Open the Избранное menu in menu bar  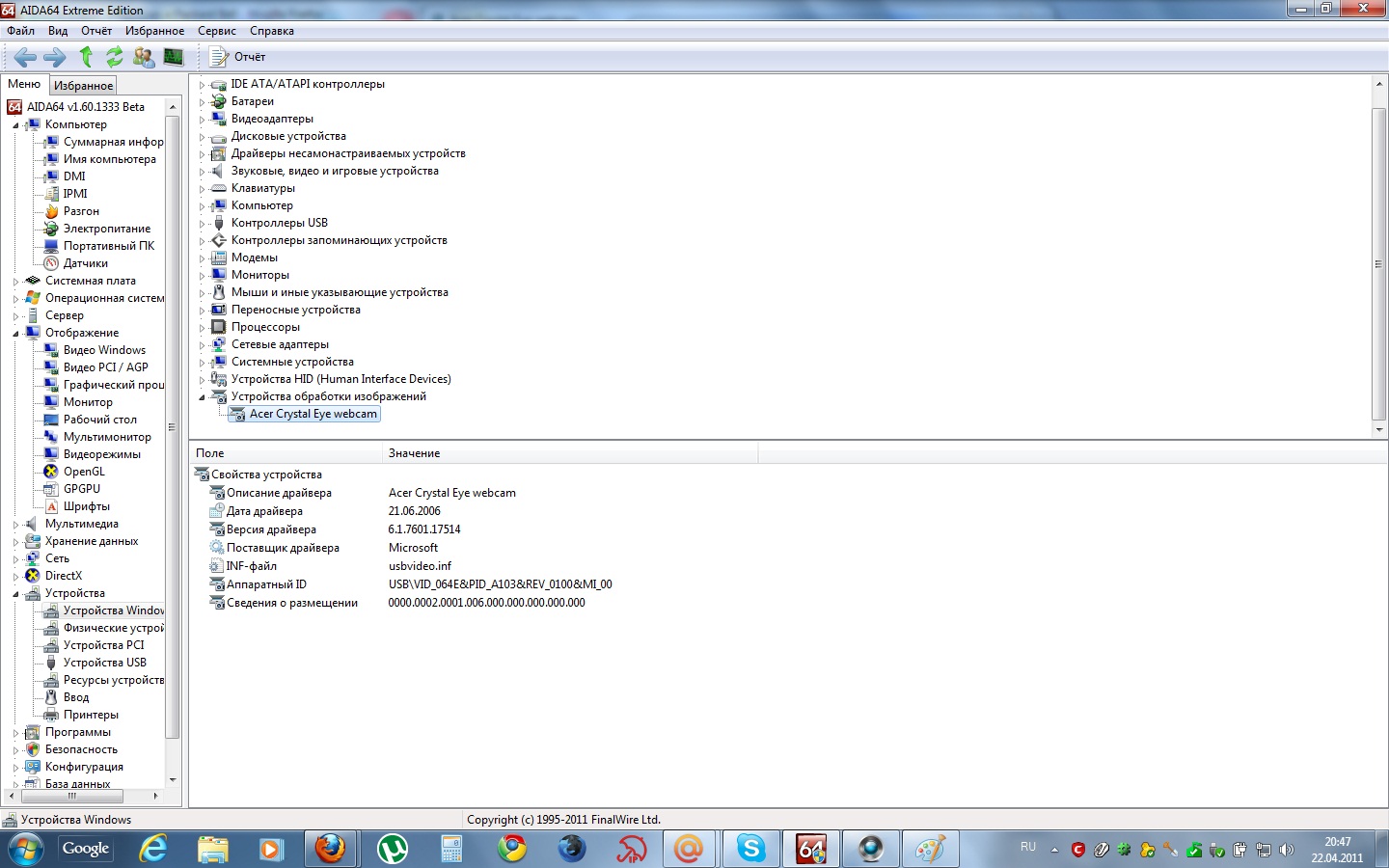154,31
